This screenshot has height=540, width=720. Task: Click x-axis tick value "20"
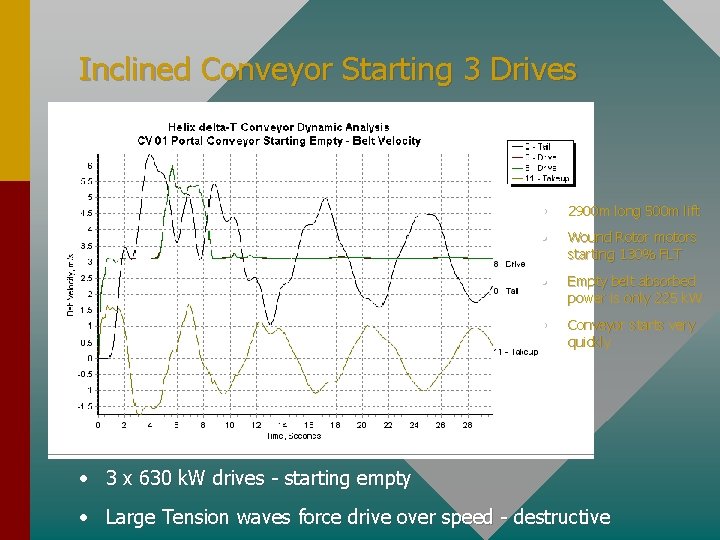(361, 425)
